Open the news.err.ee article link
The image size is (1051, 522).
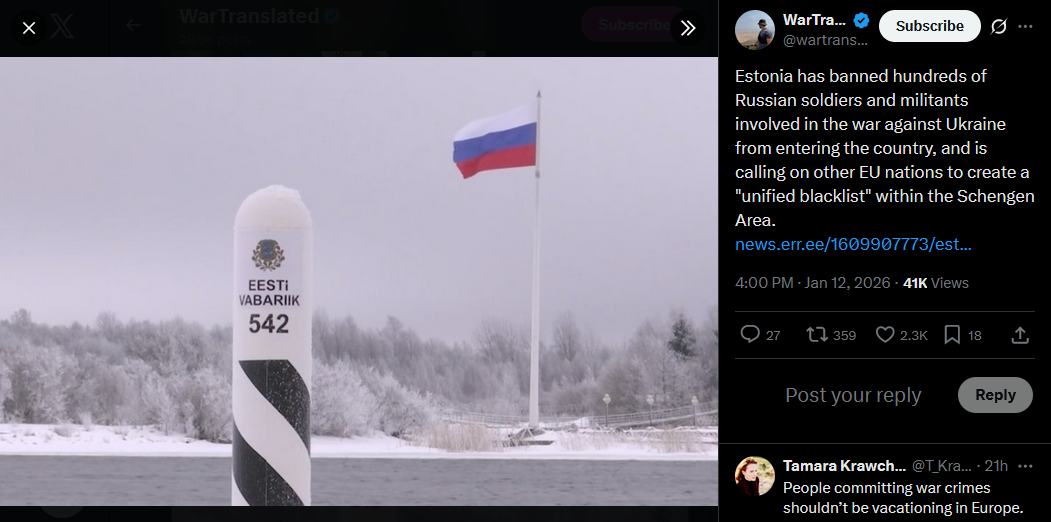click(853, 245)
